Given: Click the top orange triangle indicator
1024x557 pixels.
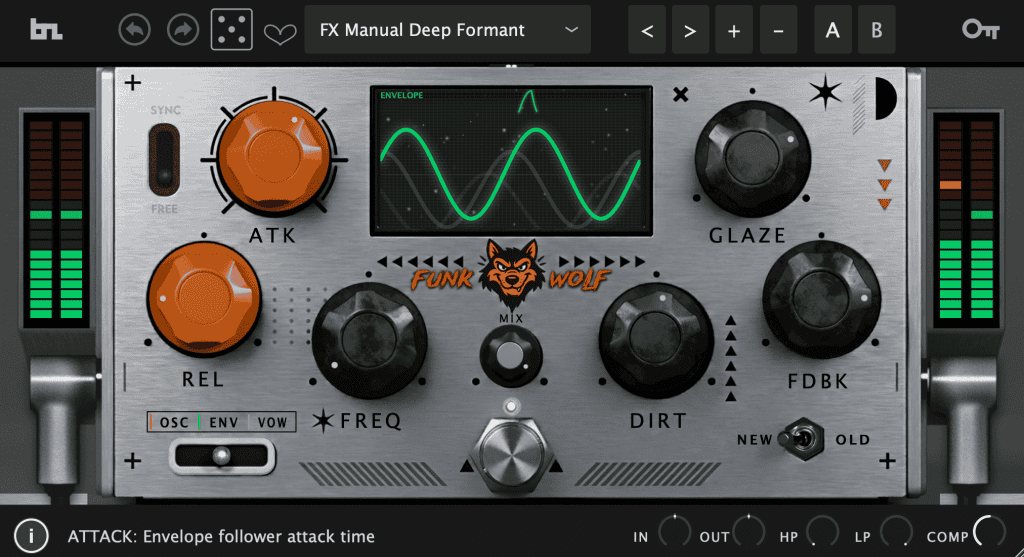Looking at the screenshot, I should coord(885,165).
